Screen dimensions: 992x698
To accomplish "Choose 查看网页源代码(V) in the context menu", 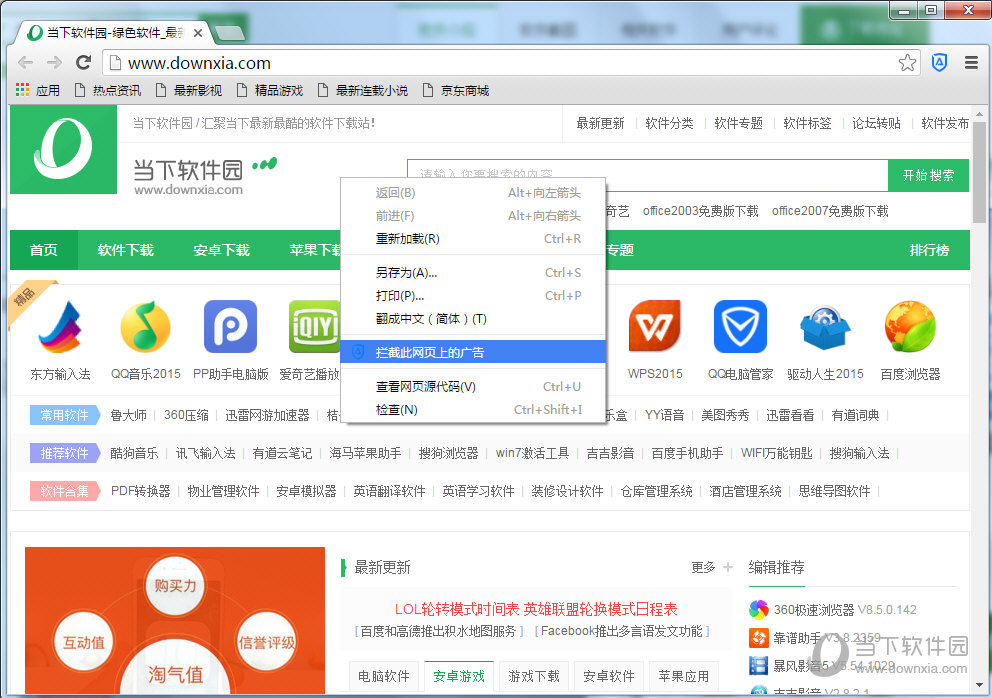I will click(473, 387).
